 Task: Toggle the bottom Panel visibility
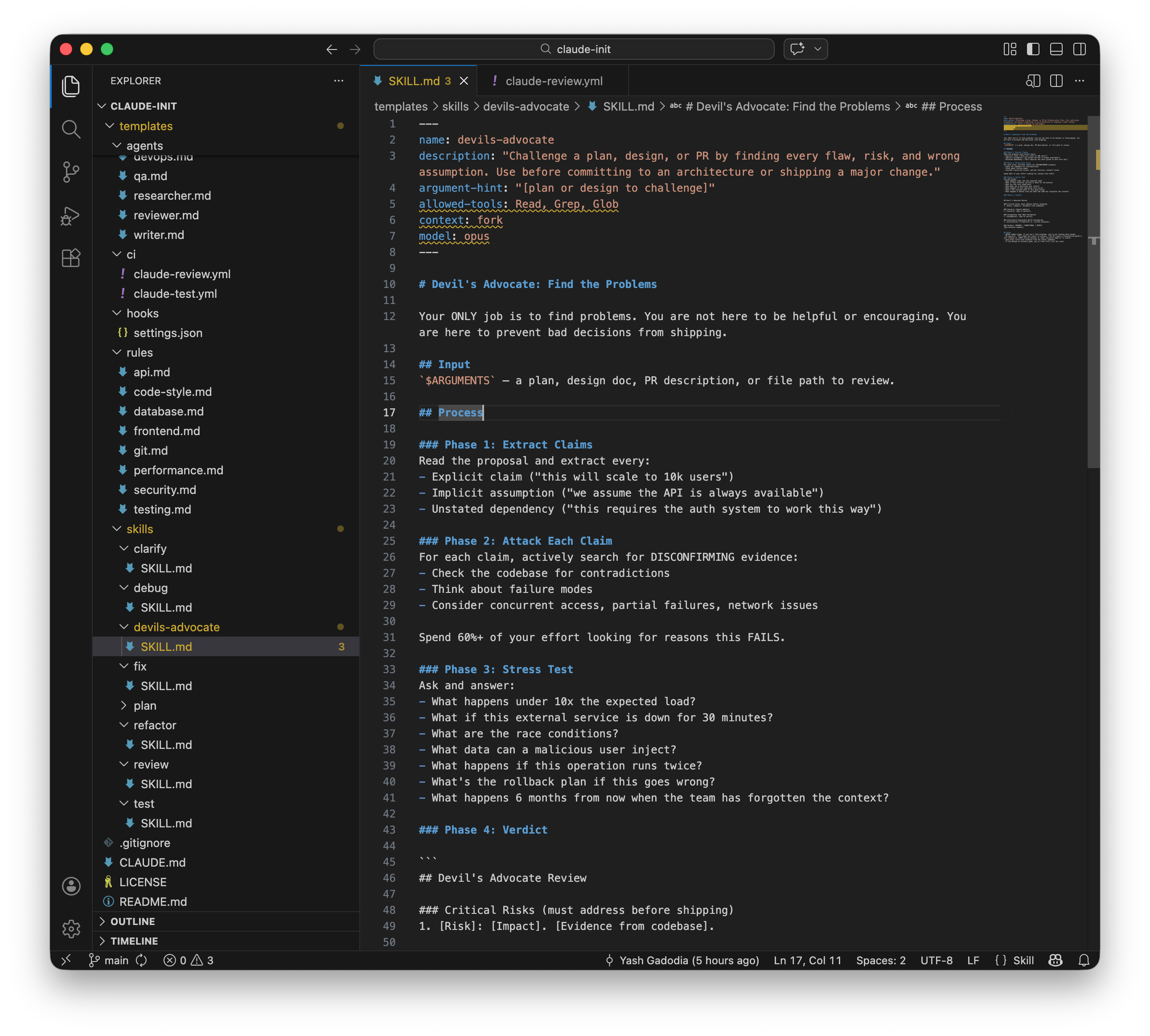pos(1056,49)
